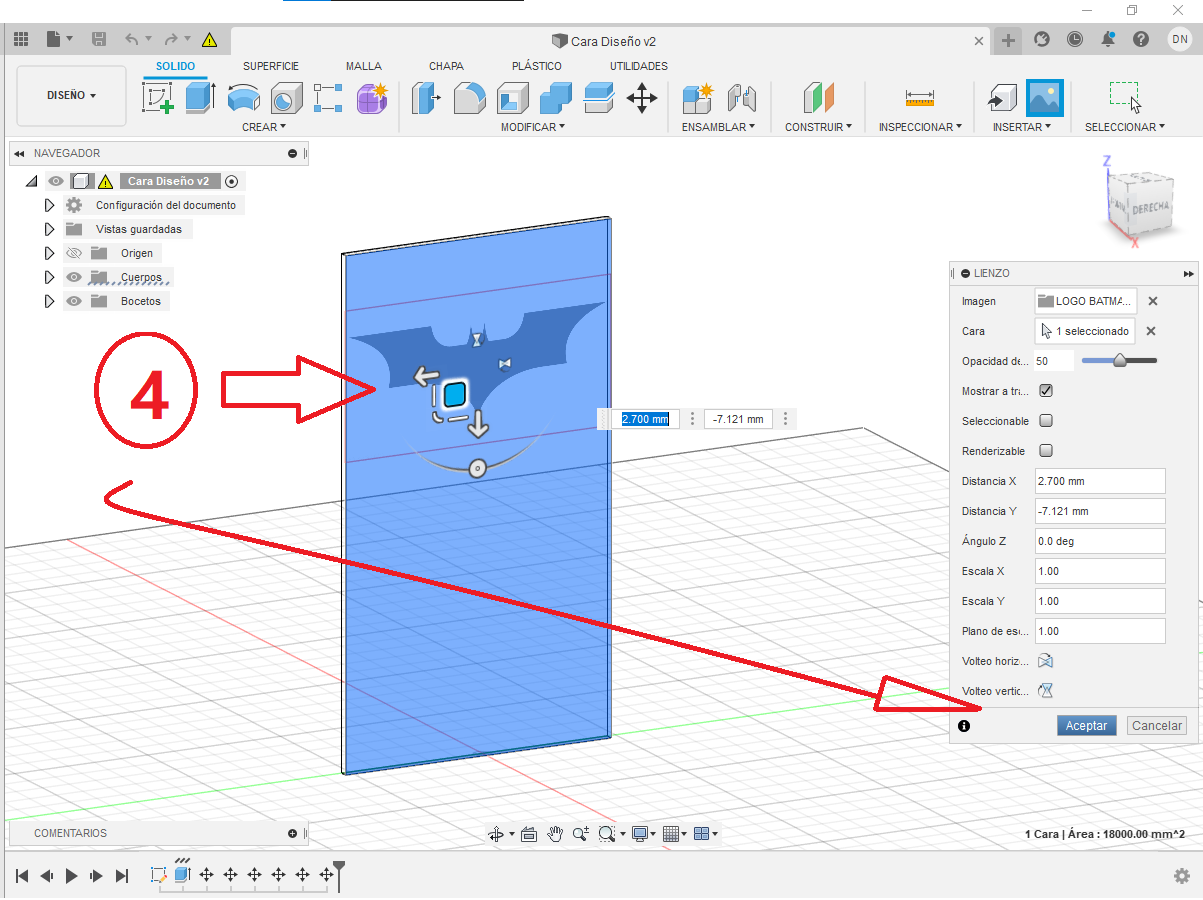
Task: Select the Offset Face tool
Action: click(x=598, y=99)
